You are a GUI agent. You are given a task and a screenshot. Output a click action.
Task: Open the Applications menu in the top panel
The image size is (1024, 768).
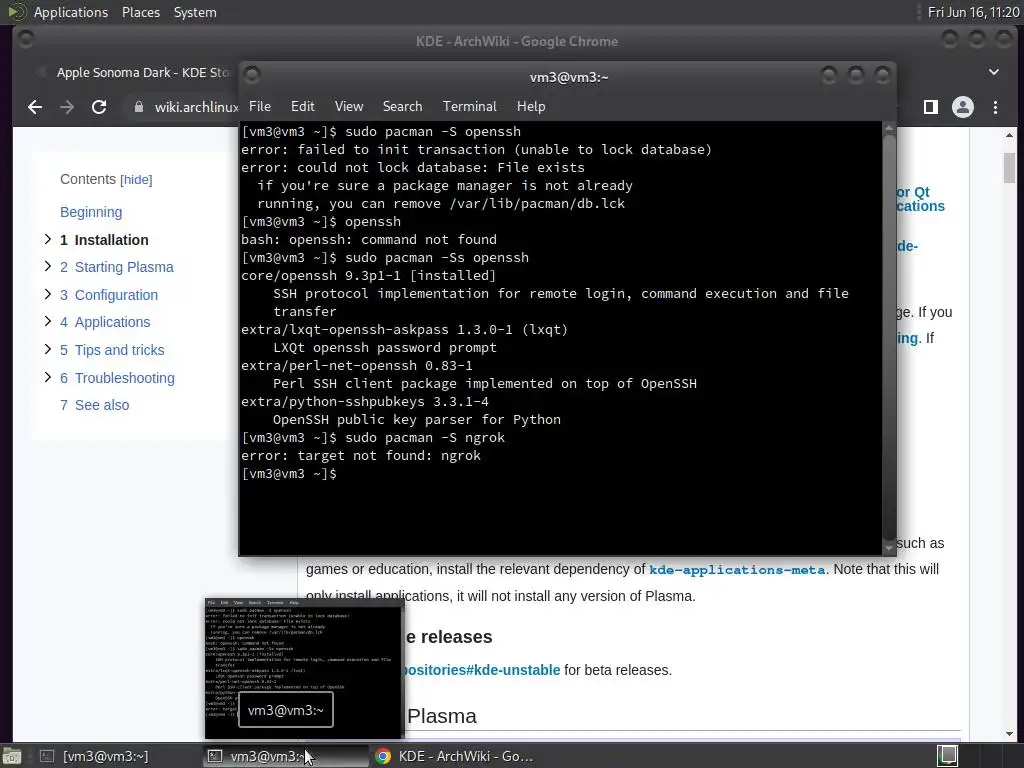71,12
